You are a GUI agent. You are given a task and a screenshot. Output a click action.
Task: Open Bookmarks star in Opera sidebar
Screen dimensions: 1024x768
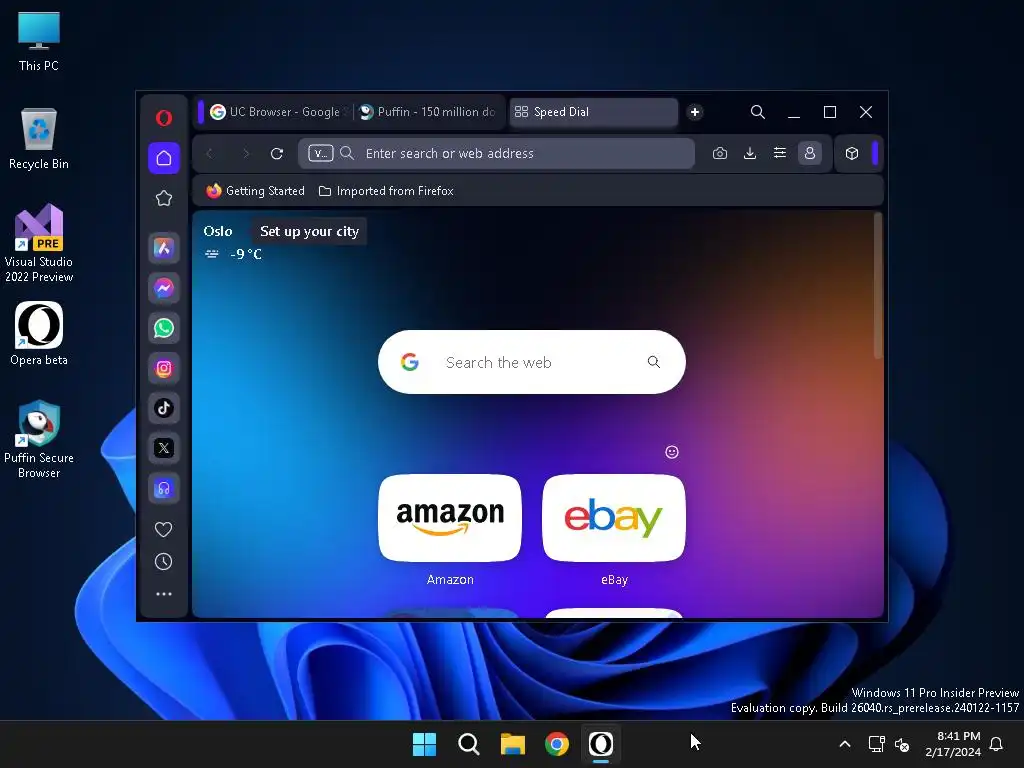point(164,198)
